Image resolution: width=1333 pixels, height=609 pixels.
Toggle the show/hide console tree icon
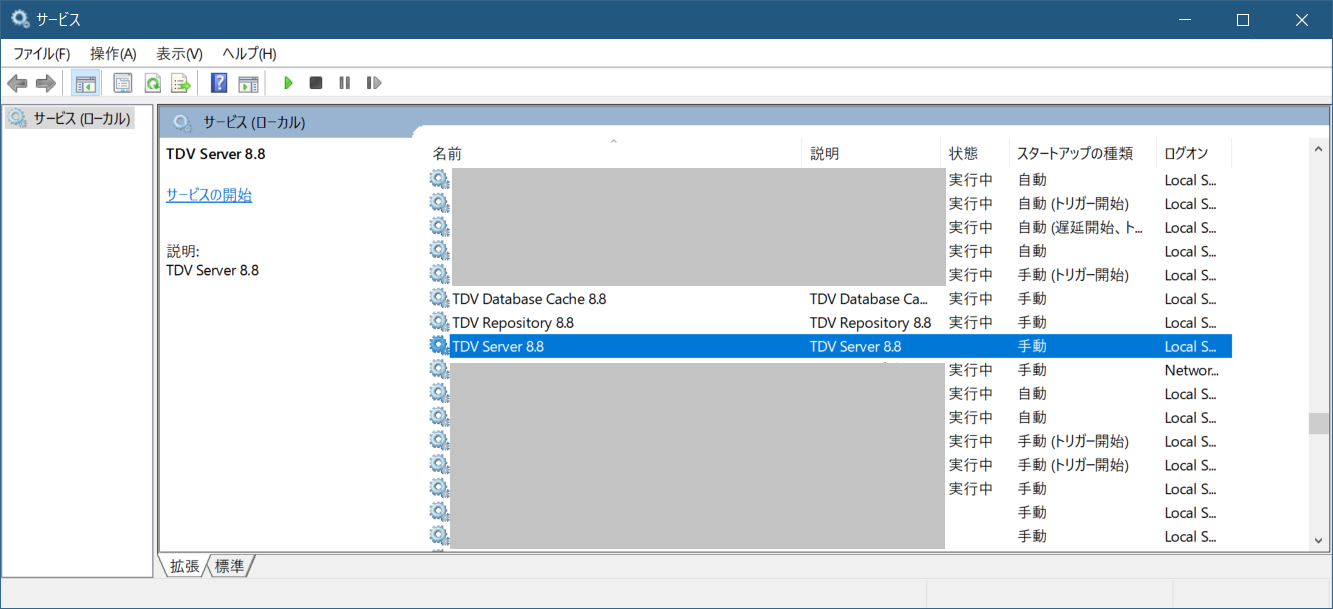pos(86,83)
